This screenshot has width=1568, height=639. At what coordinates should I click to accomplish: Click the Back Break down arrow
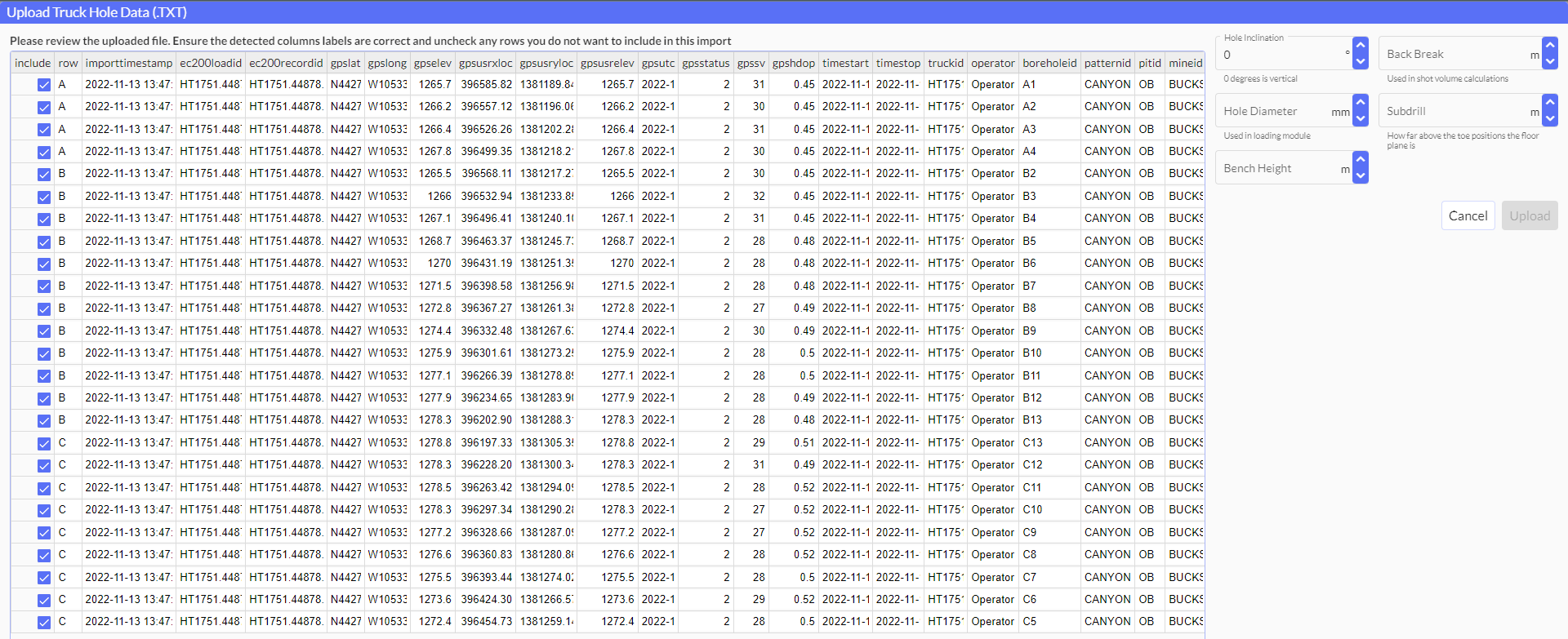pos(1549,61)
